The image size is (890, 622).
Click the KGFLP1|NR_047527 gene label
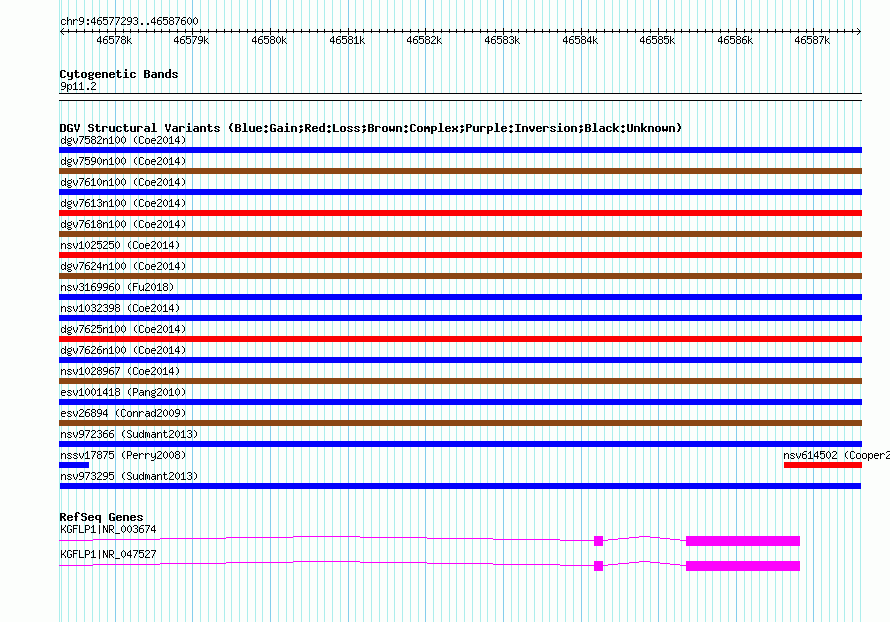(108, 554)
